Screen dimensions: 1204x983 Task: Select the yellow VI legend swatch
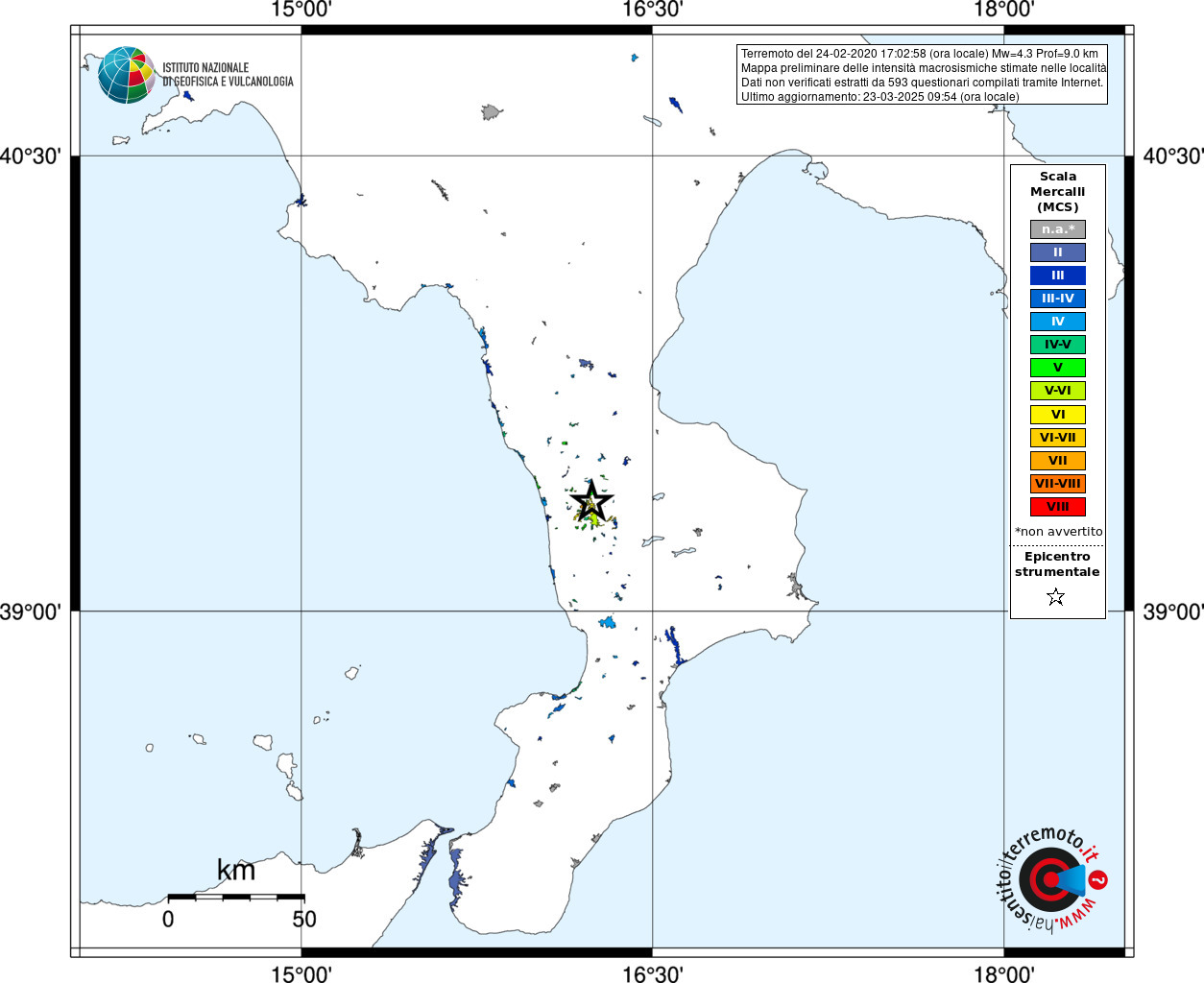click(1058, 415)
